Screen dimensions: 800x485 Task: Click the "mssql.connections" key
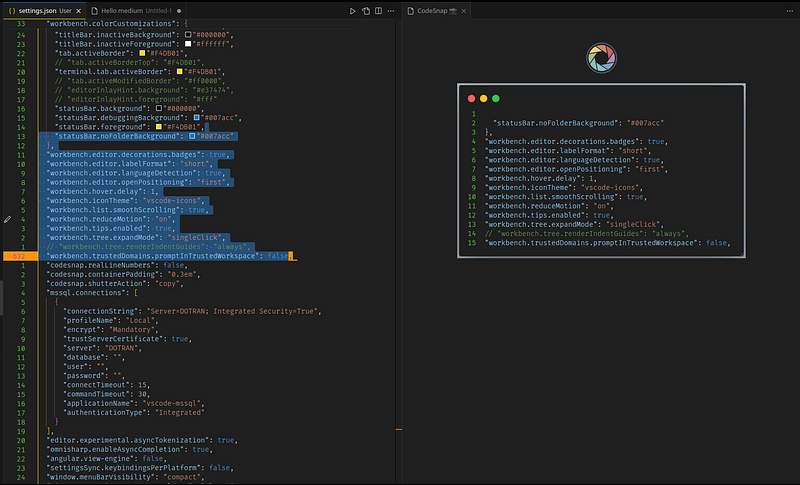[86, 293]
